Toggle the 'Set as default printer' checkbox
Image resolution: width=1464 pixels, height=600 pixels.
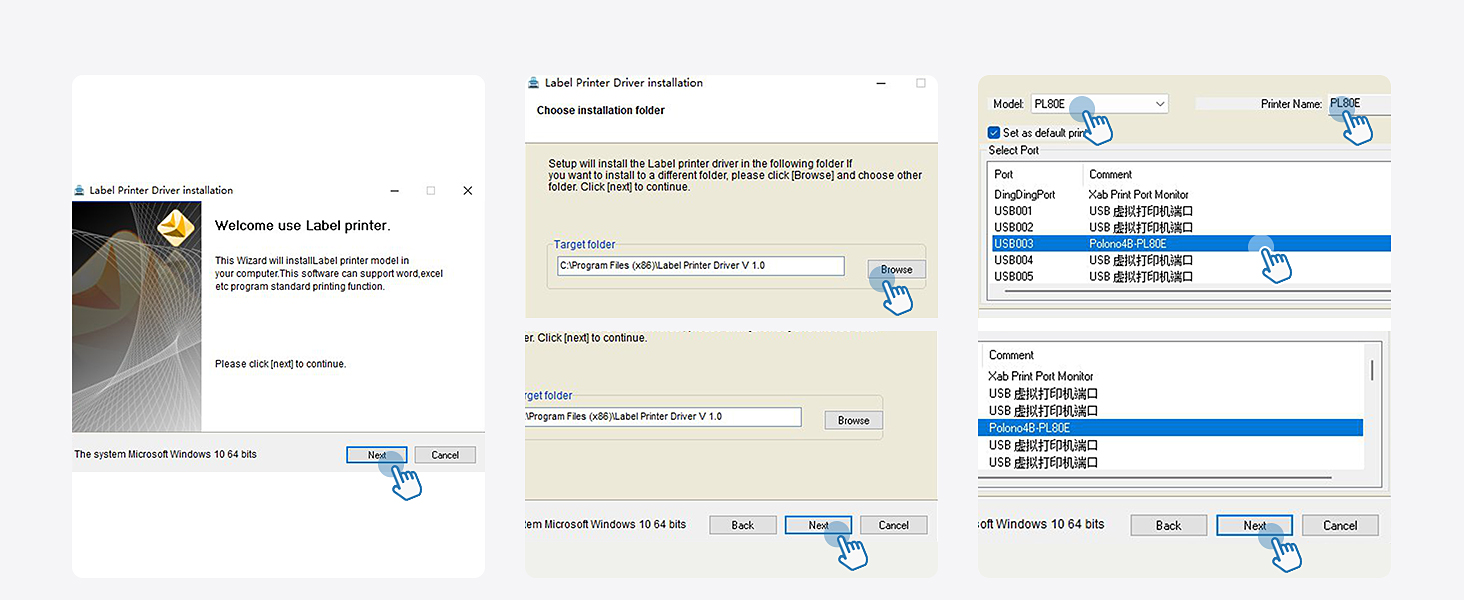(x=994, y=132)
